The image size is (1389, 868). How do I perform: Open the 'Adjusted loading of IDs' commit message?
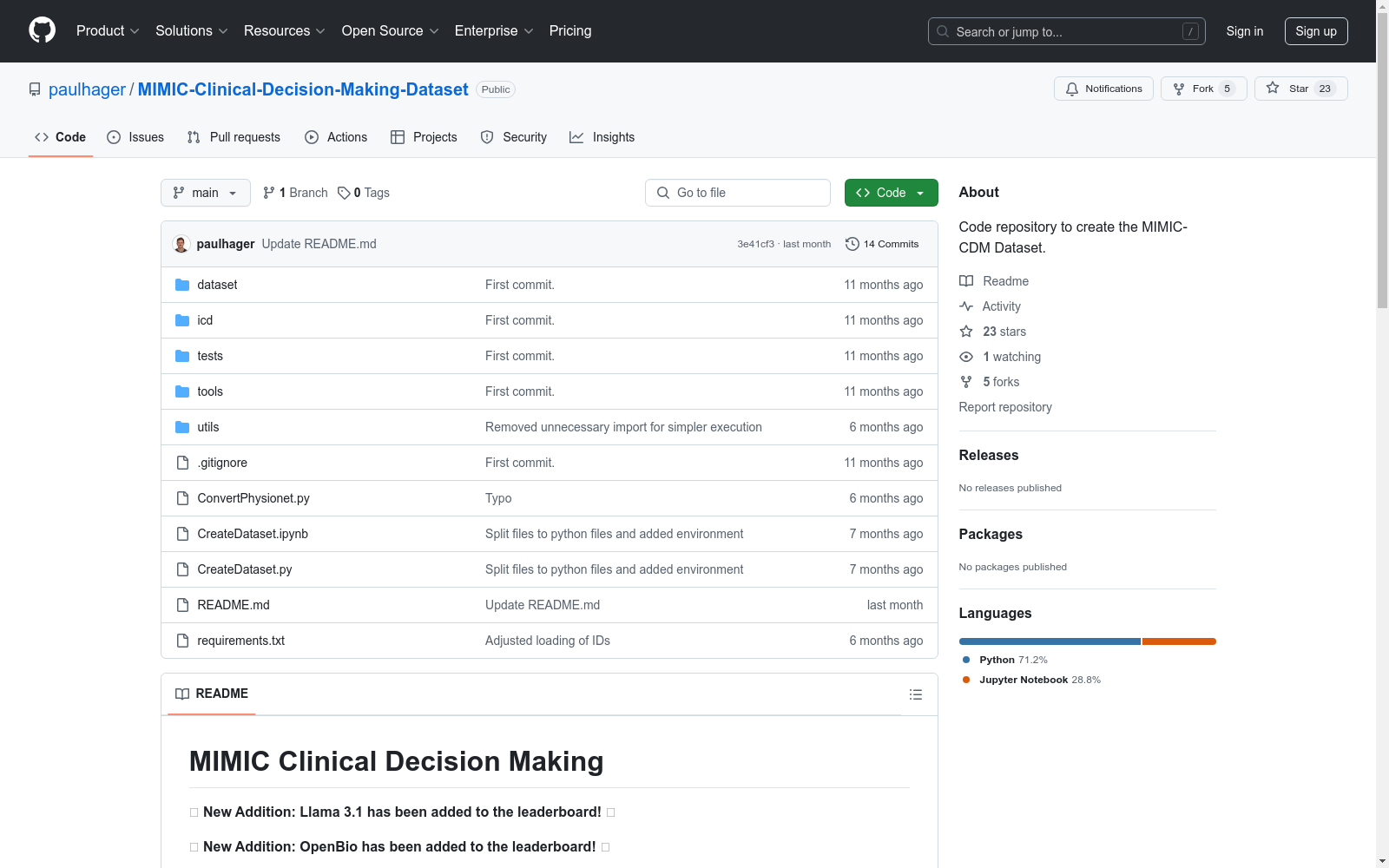[x=548, y=641]
